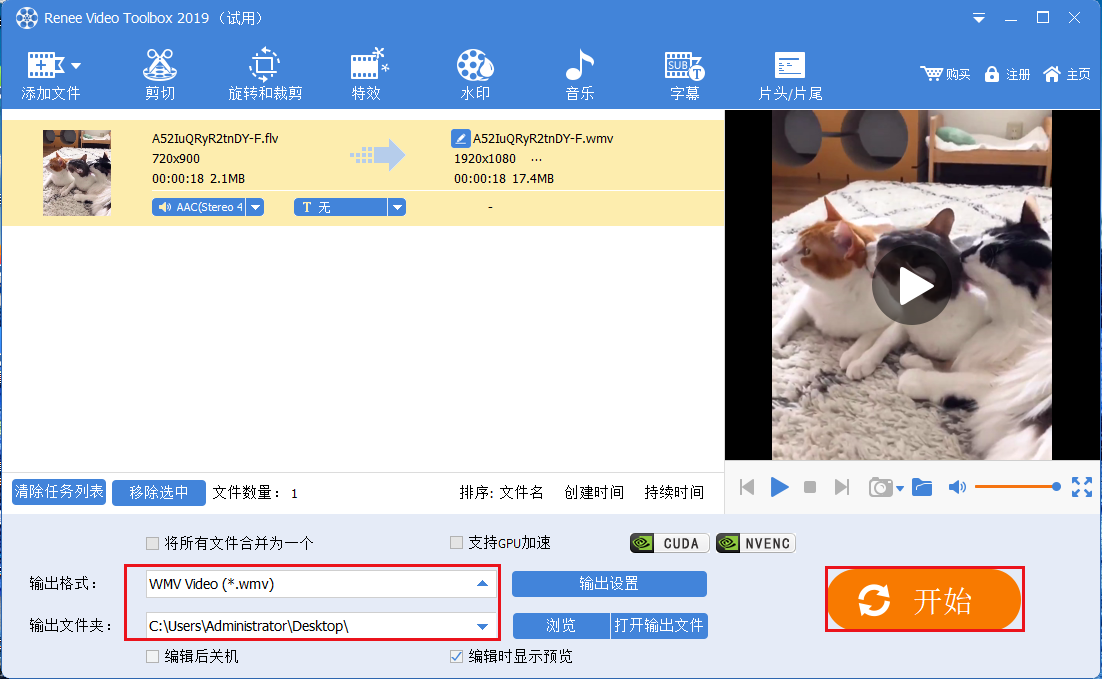Click 注册 in the top menu
This screenshot has width=1102, height=679.
[1007, 74]
